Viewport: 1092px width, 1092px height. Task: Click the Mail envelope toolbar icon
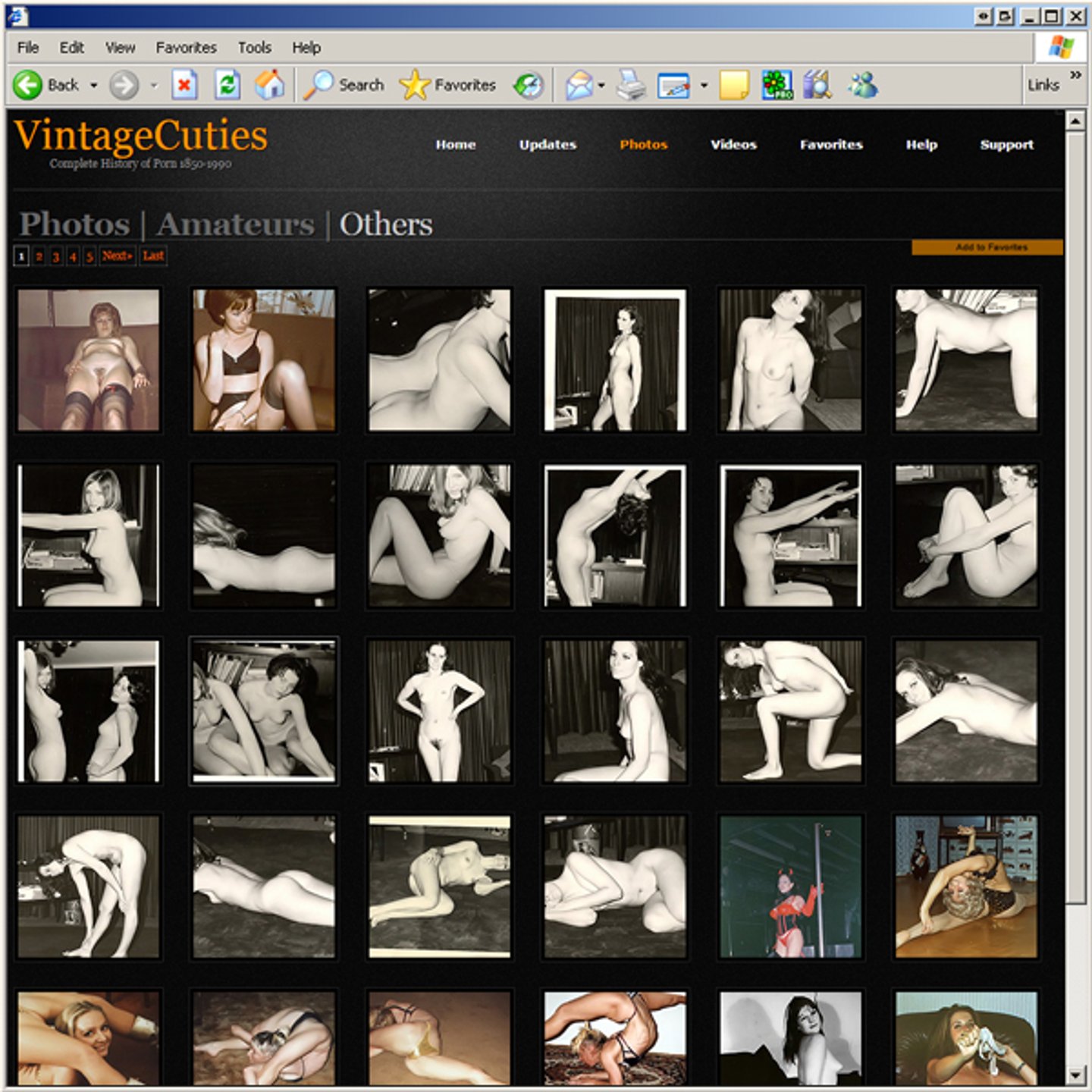pos(579,85)
